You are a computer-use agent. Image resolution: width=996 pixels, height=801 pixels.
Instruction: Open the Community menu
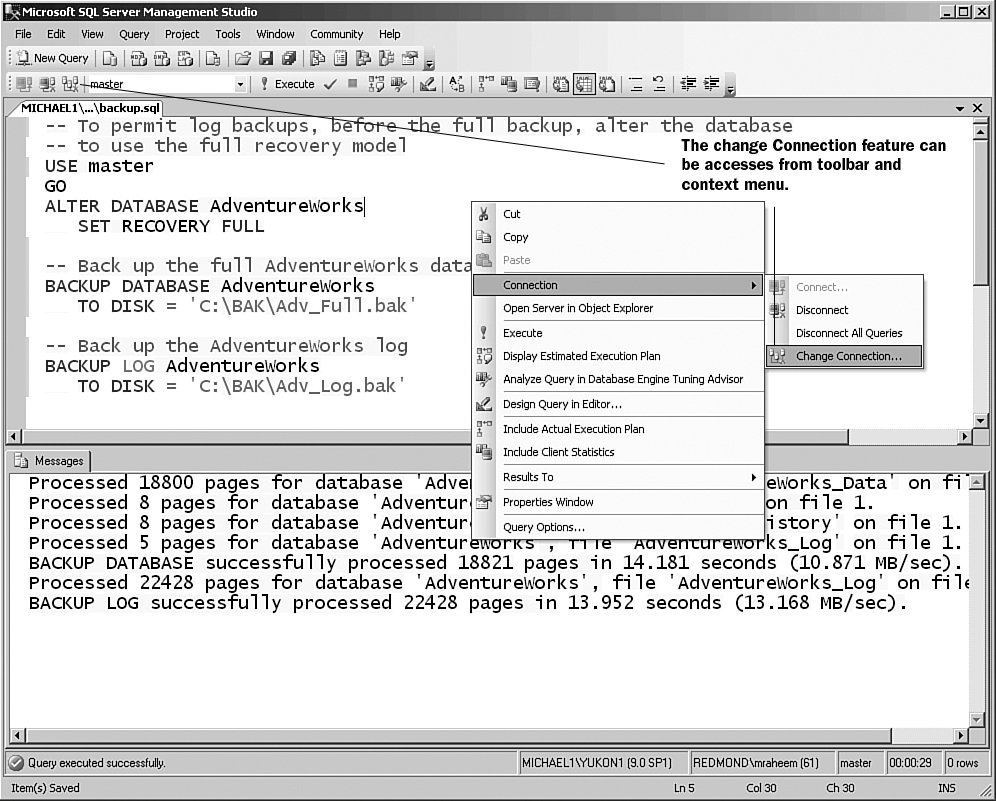click(337, 34)
